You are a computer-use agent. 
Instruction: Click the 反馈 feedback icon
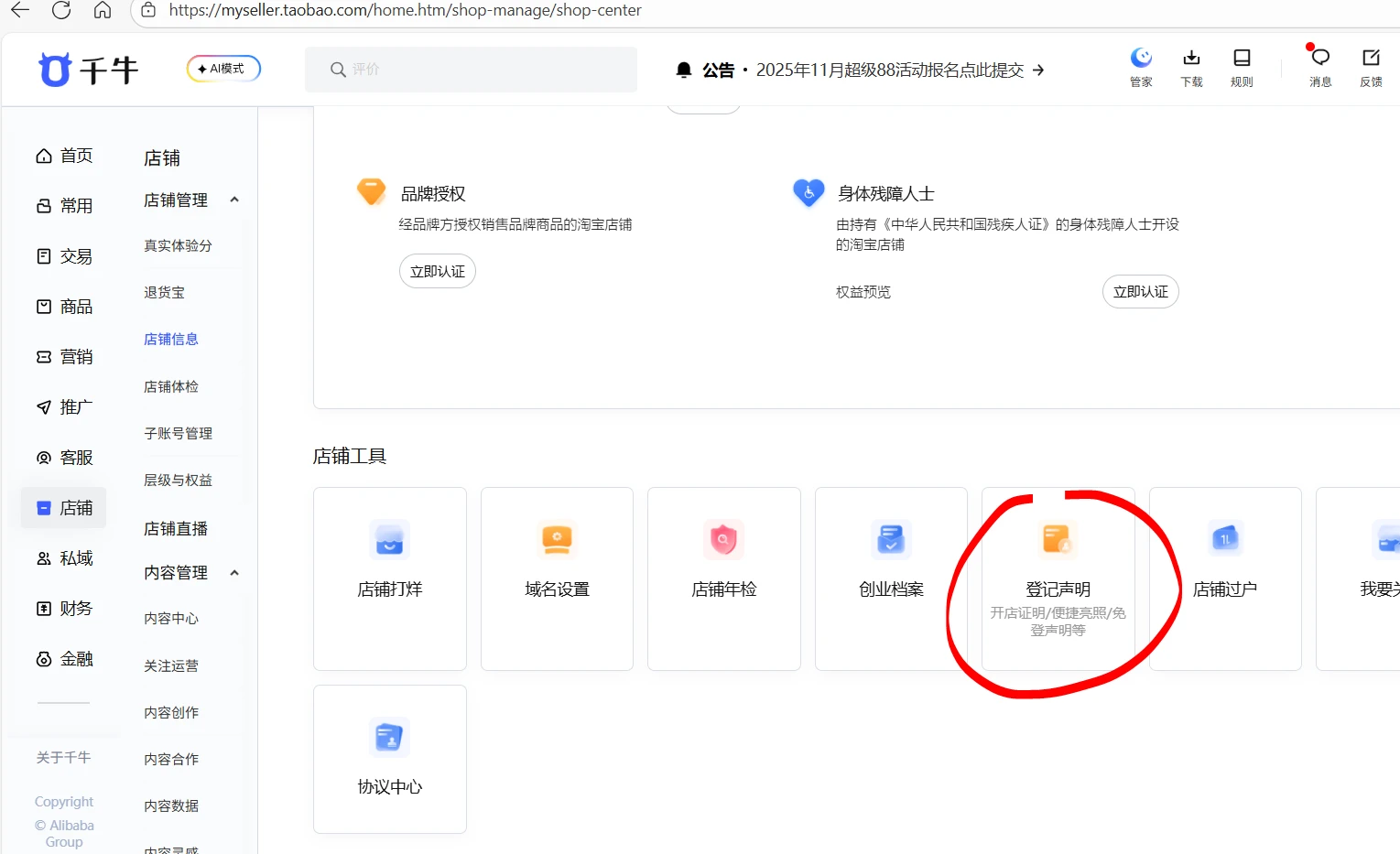[x=1371, y=67]
